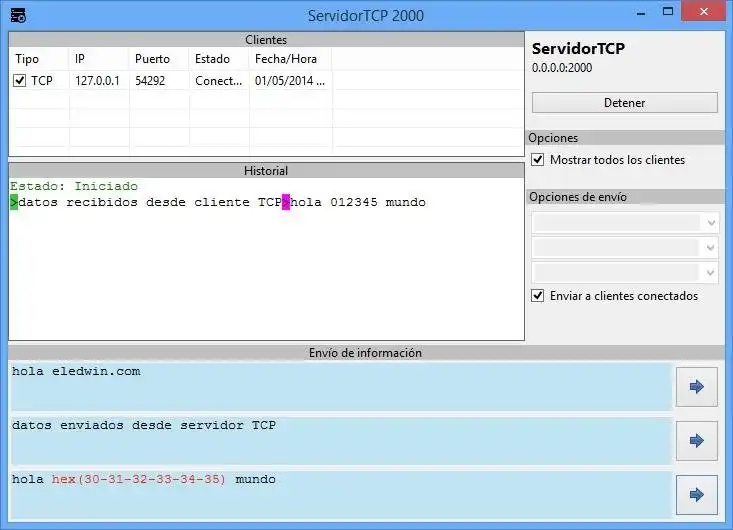The width and height of the screenshot is (733, 530).
Task: Stop the server with Detener button
Action: 625,102
